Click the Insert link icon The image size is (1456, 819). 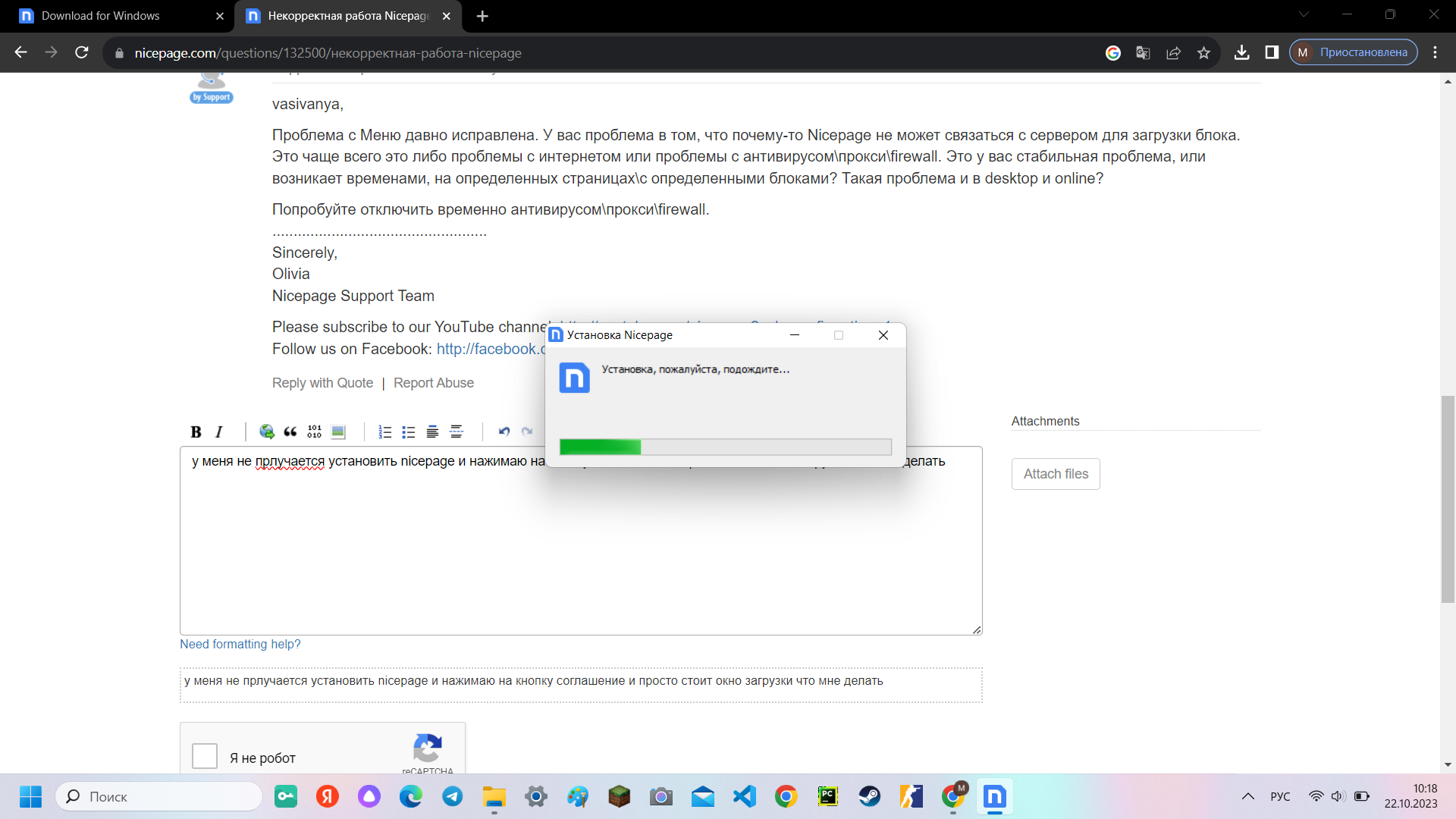[x=267, y=431]
